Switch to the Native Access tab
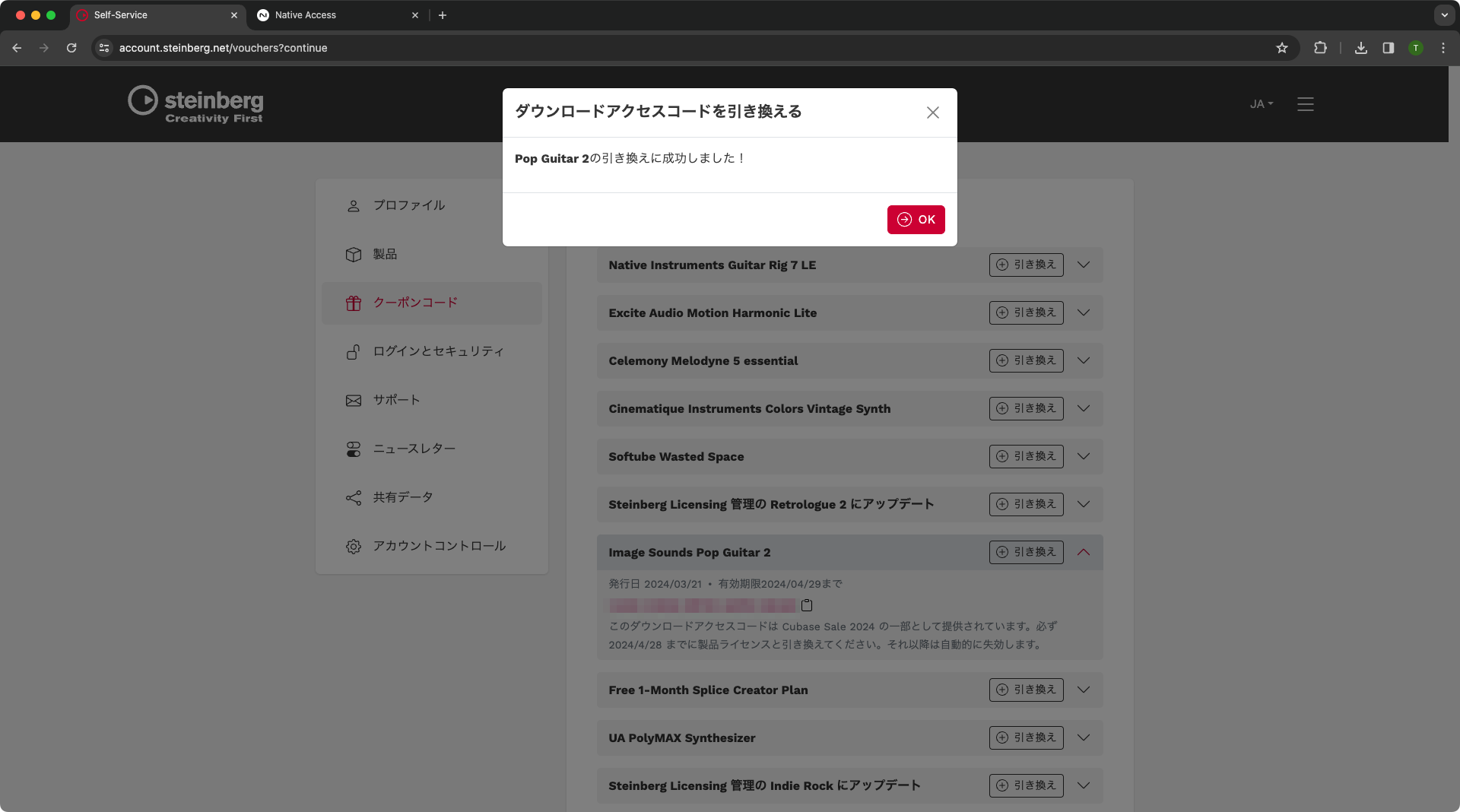The image size is (1460, 812). click(338, 15)
